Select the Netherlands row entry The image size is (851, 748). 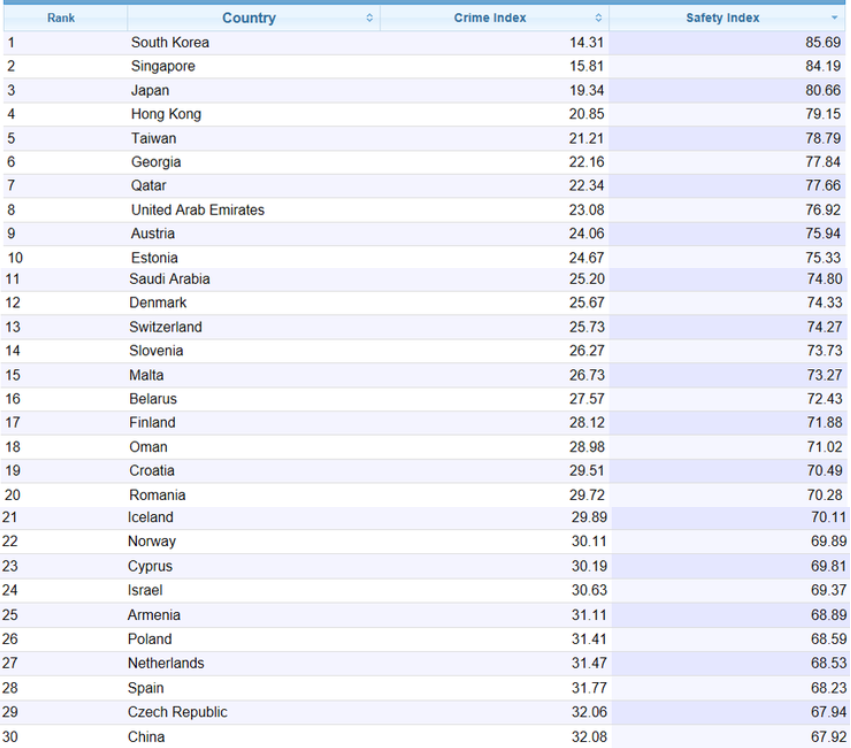coord(166,663)
